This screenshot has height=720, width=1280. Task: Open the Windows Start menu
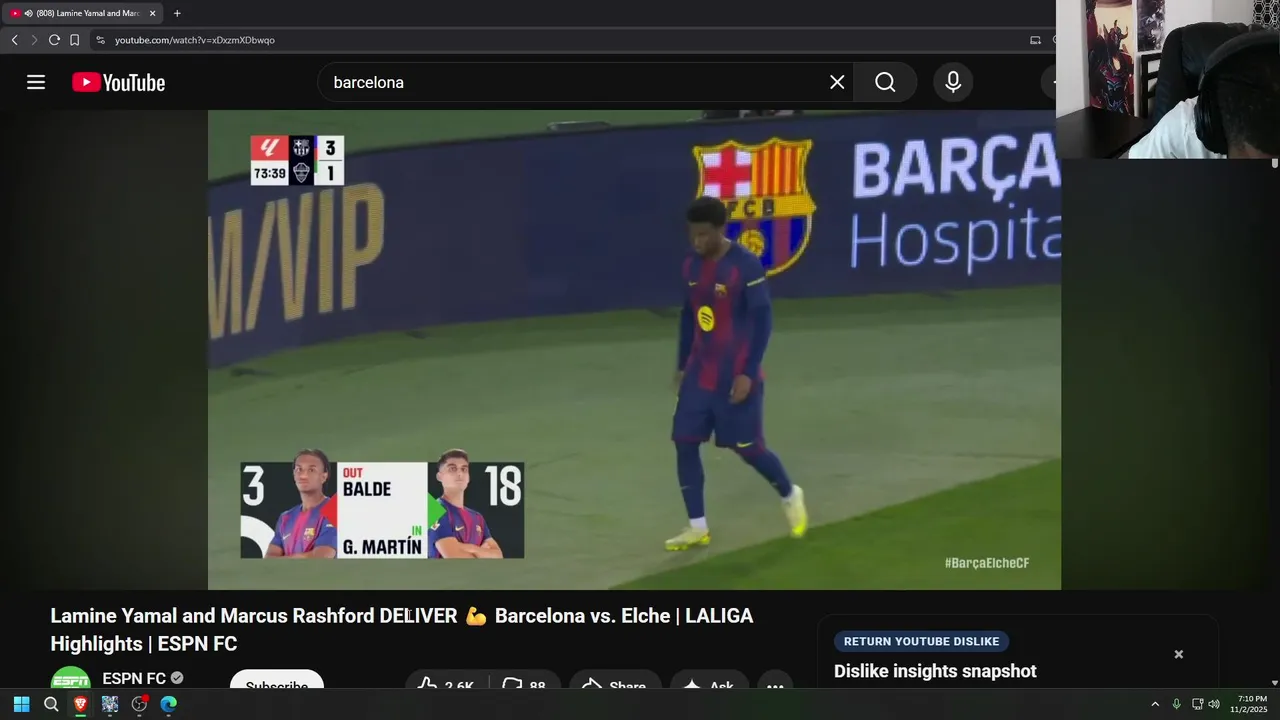21,704
